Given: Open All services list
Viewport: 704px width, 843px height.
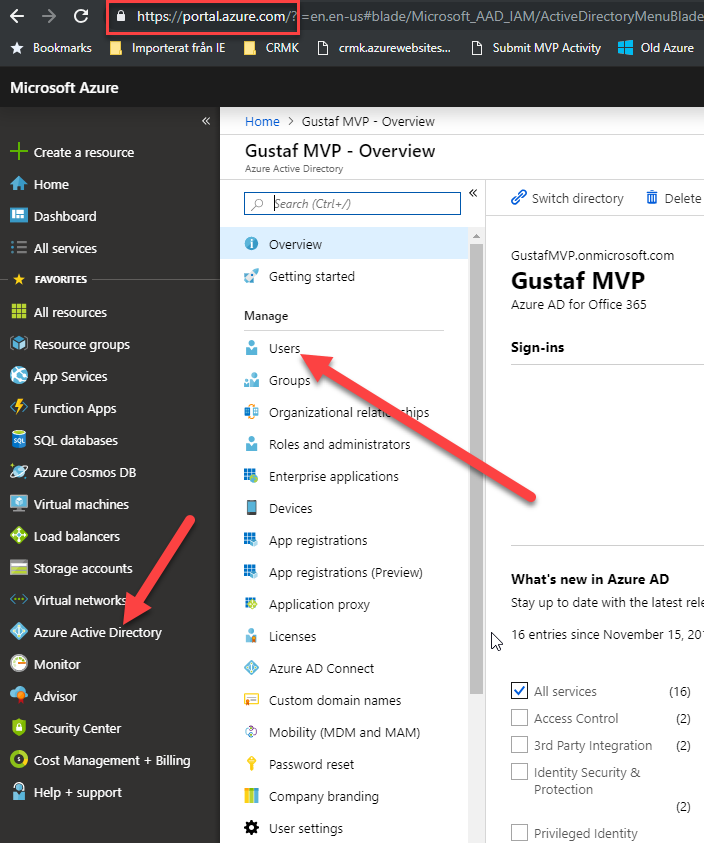Looking at the screenshot, I should (x=65, y=248).
